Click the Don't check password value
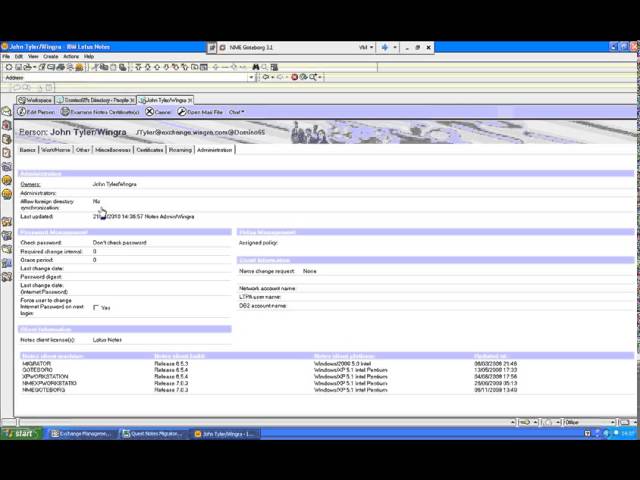Image resolution: width=640 pixels, height=480 pixels. pyautogui.click(x=119, y=242)
